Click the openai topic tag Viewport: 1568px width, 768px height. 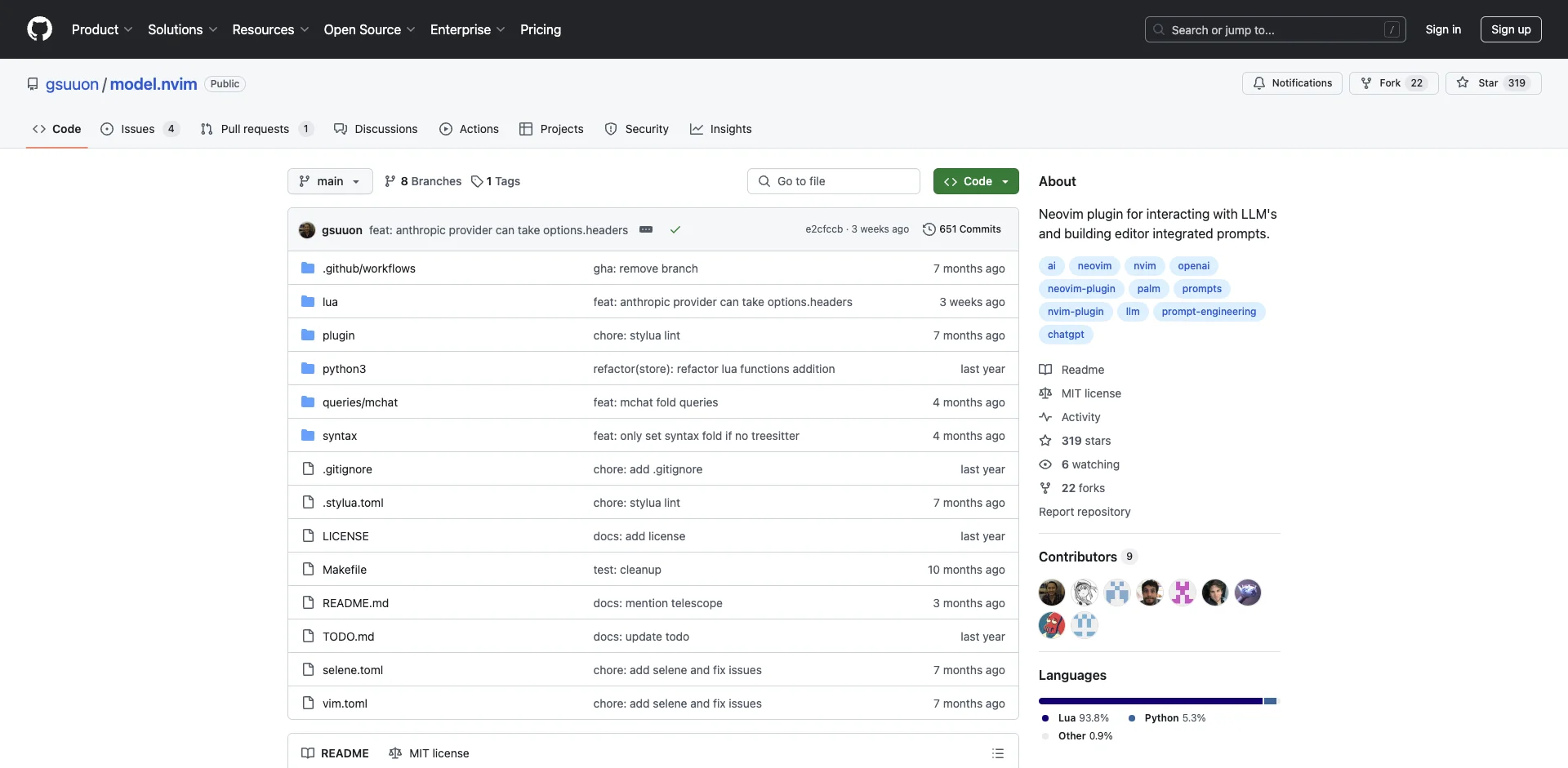click(x=1193, y=266)
